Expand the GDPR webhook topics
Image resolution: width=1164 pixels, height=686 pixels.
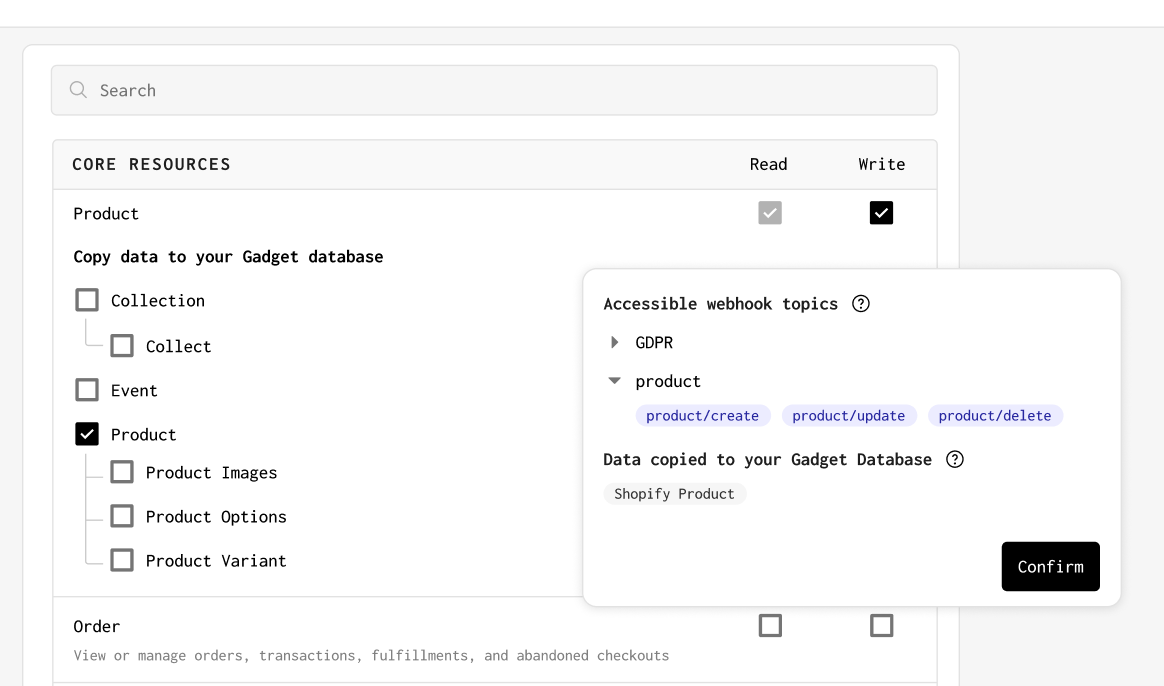pos(615,342)
